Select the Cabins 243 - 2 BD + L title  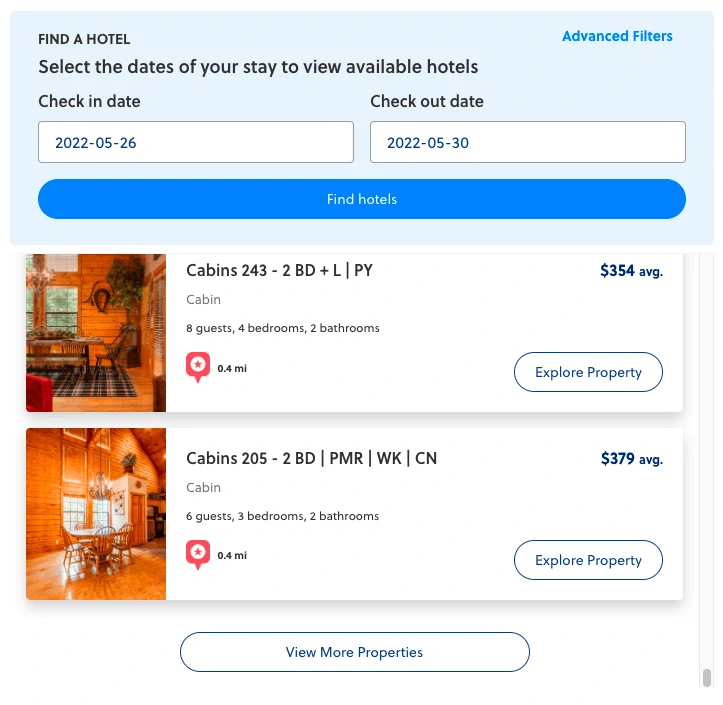click(279, 270)
